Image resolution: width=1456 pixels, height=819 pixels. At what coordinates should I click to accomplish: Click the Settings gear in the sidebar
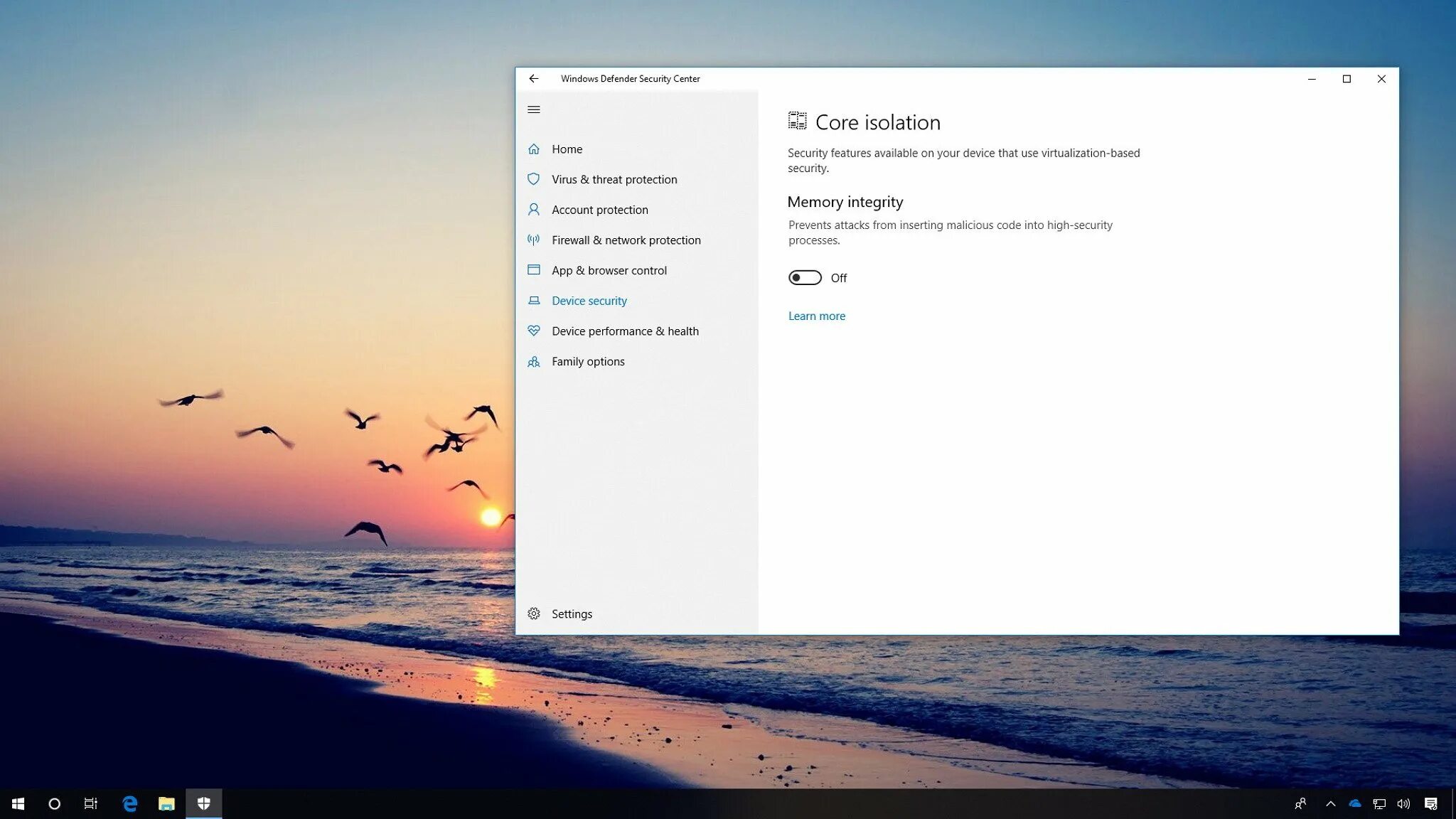(534, 613)
